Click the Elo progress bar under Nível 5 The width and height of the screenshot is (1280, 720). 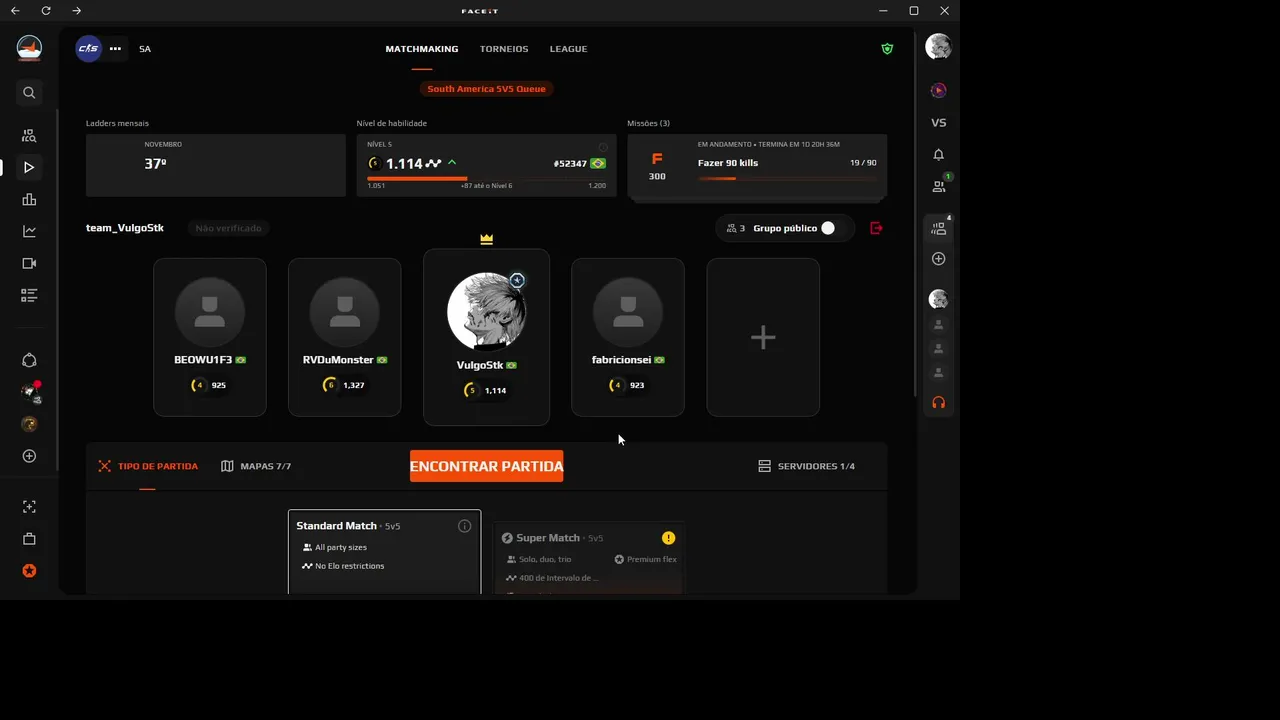coord(486,179)
